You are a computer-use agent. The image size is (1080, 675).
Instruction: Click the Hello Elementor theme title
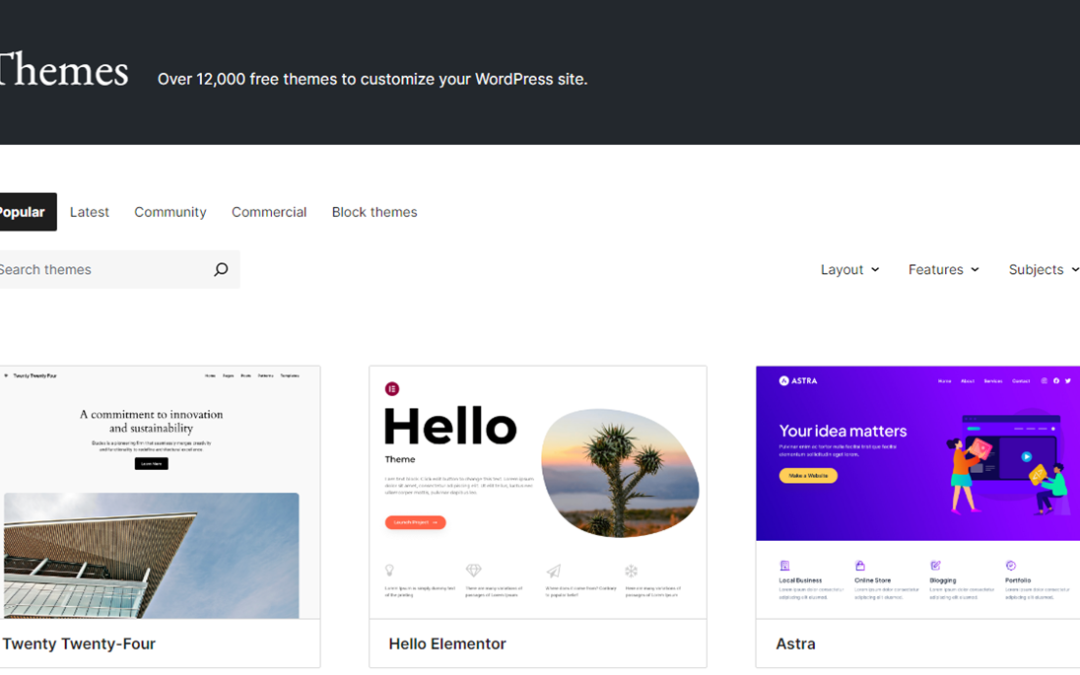click(x=448, y=644)
